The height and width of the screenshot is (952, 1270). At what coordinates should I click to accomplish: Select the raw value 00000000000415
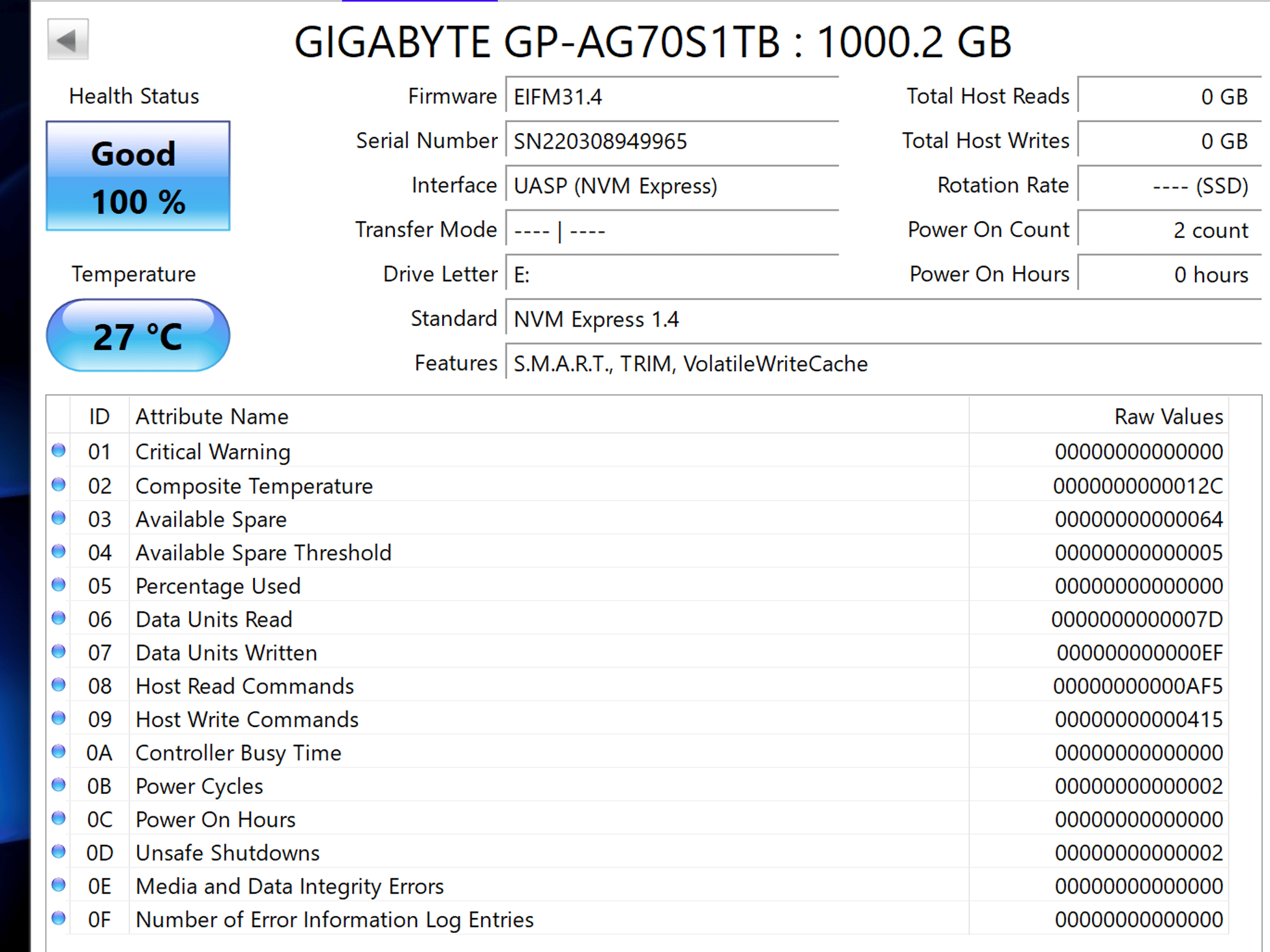point(1139,720)
